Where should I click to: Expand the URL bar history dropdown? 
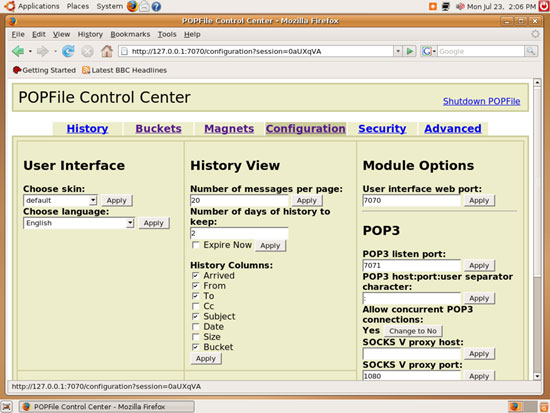click(398, 51)
